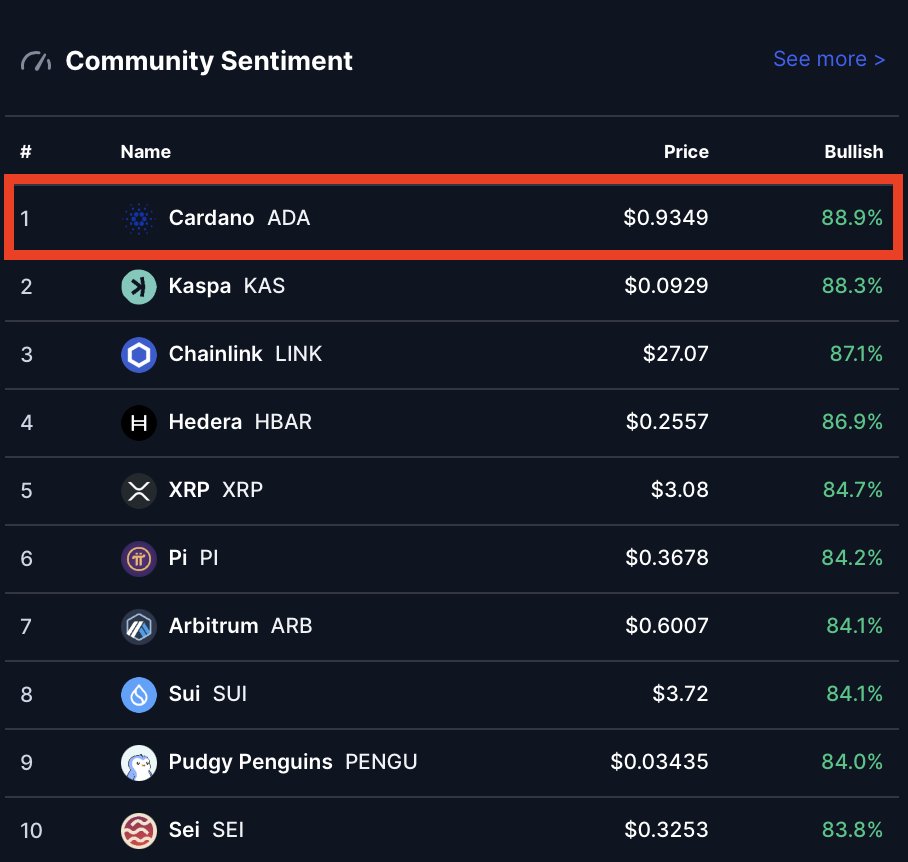This screenshot has width=908, height=862.
Task: Click the Community Sentiment heading
Action: (x=208, y=61)
